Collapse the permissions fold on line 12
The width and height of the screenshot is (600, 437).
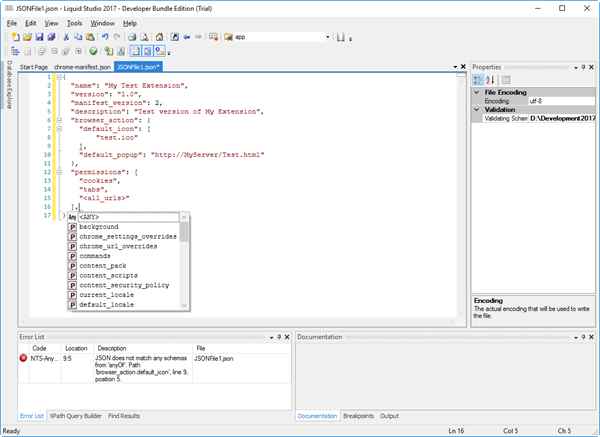[x=59, y=172]
